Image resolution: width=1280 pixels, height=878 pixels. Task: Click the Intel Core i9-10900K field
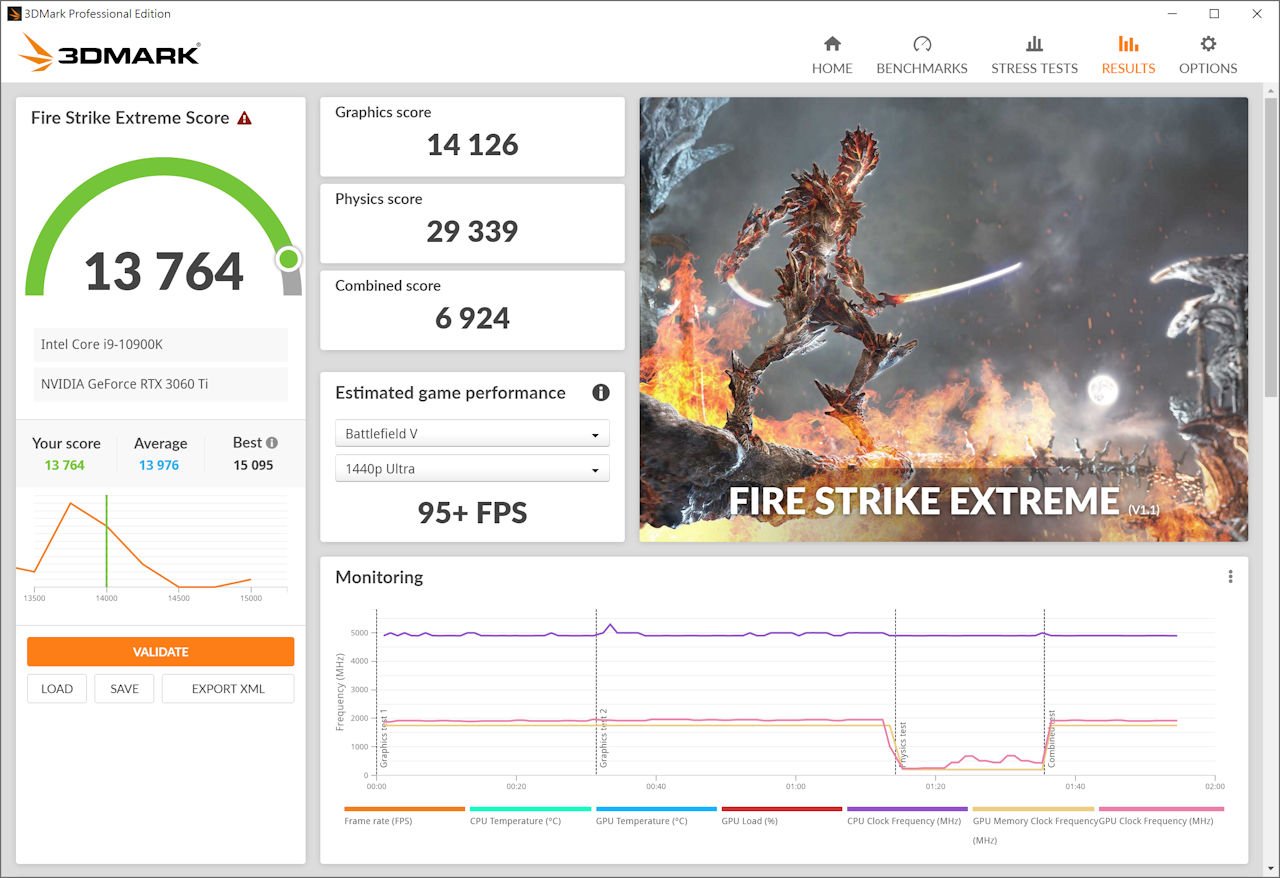[160, 344]
